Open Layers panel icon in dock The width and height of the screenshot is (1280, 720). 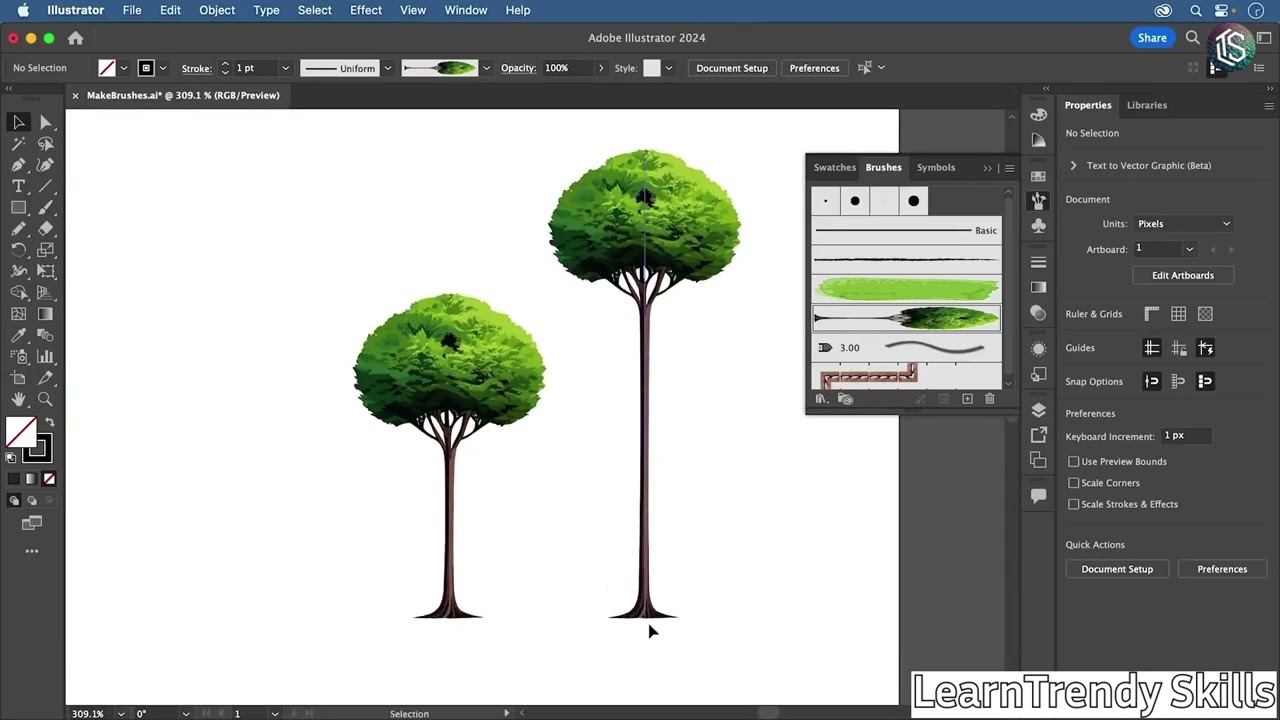pos(1038,410)
